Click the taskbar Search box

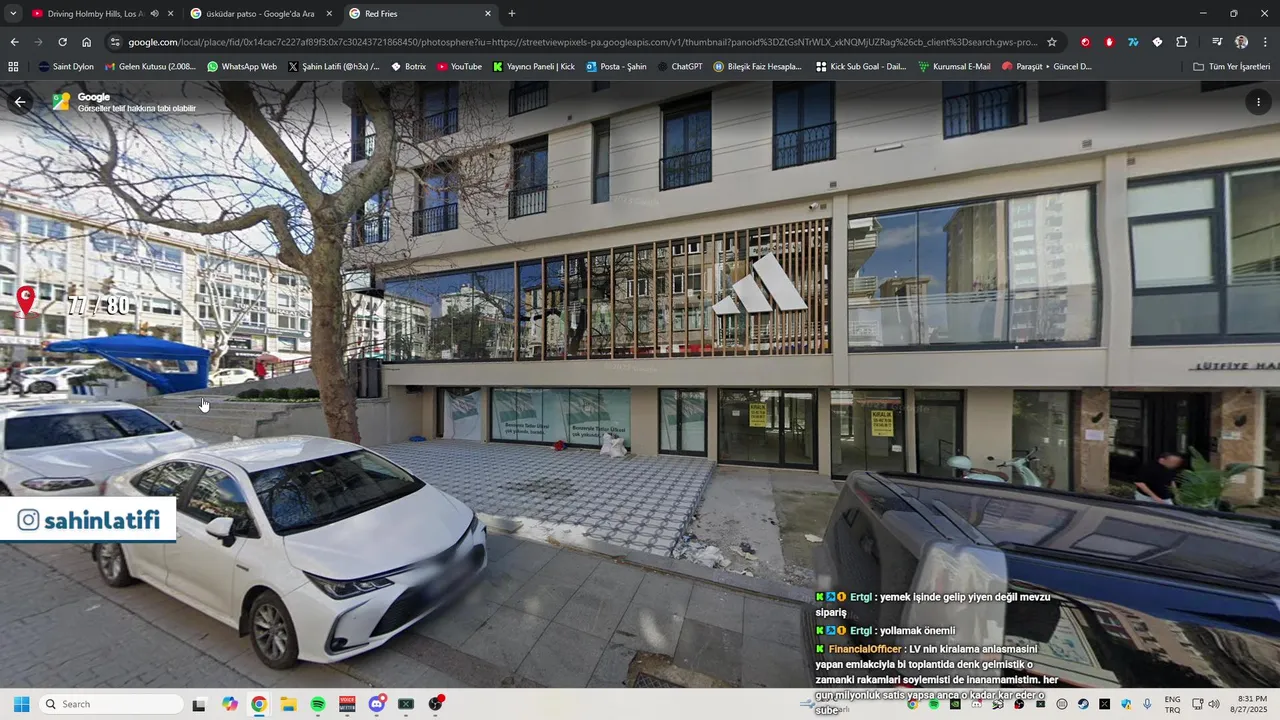click(x=111, y=704)
